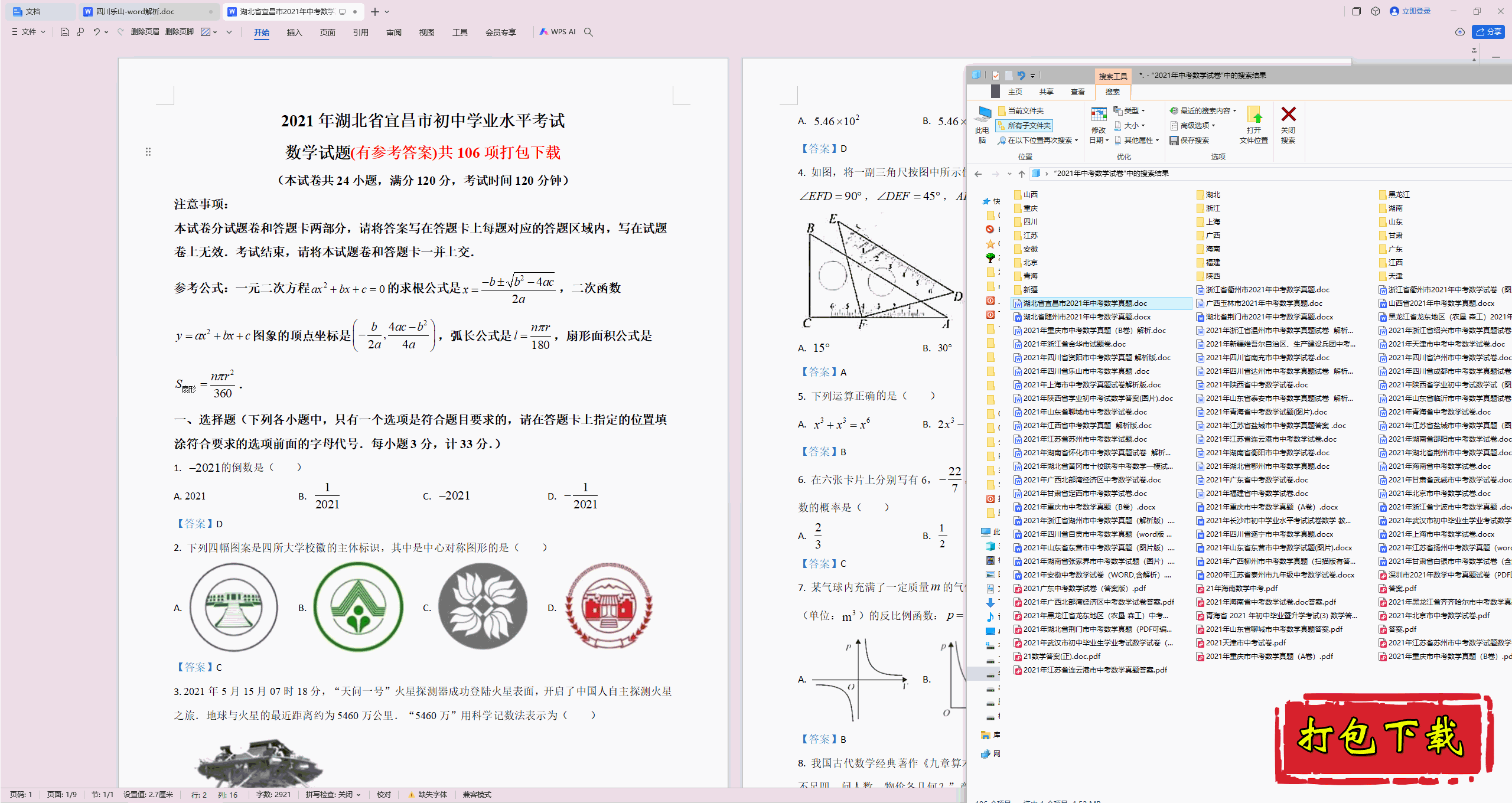The width and height of the screenshot is (1512, 803).
Task: Click the missing fonts (缺失字体) notice
Action: pos(428,795)
